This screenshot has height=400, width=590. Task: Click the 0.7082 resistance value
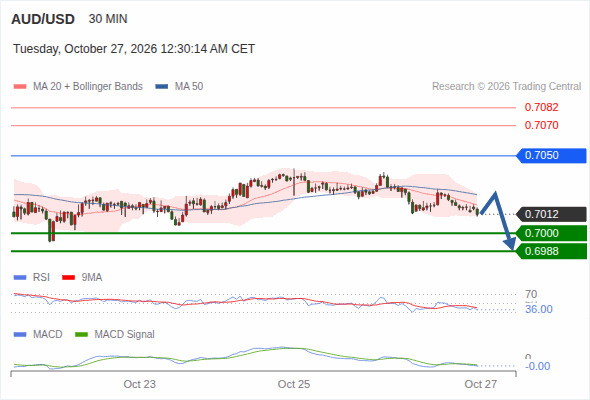(x=541, y=107)
